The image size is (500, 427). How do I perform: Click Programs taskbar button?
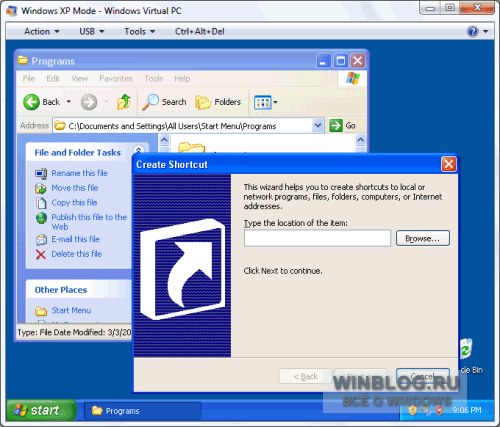(x=143, y=411)
